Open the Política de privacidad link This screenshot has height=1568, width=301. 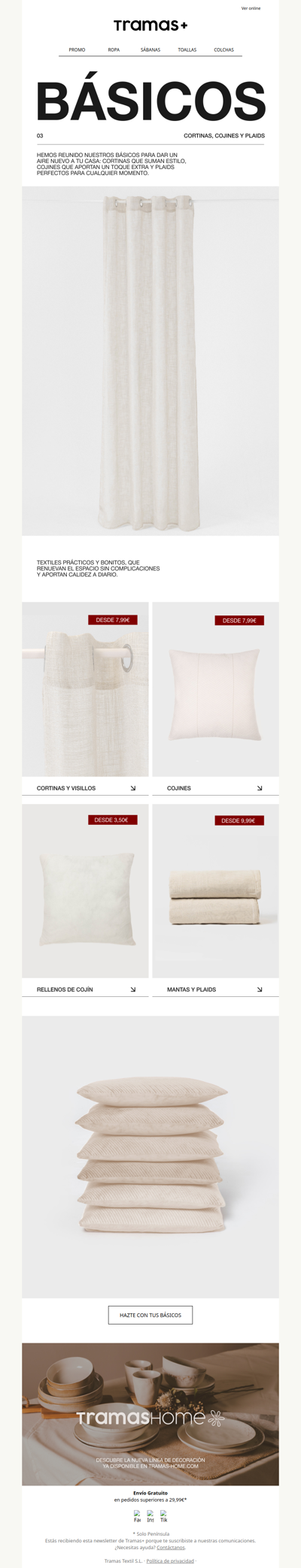pos(170,1560)
